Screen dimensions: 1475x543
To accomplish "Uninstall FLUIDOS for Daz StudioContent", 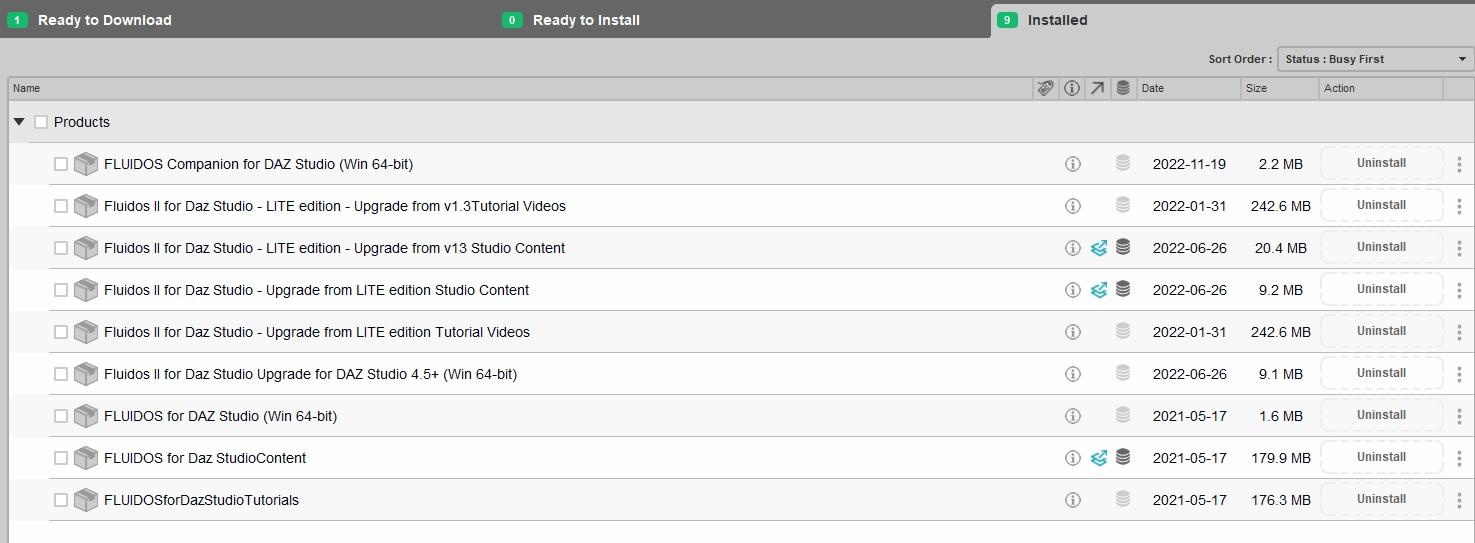I will 1381,457.
